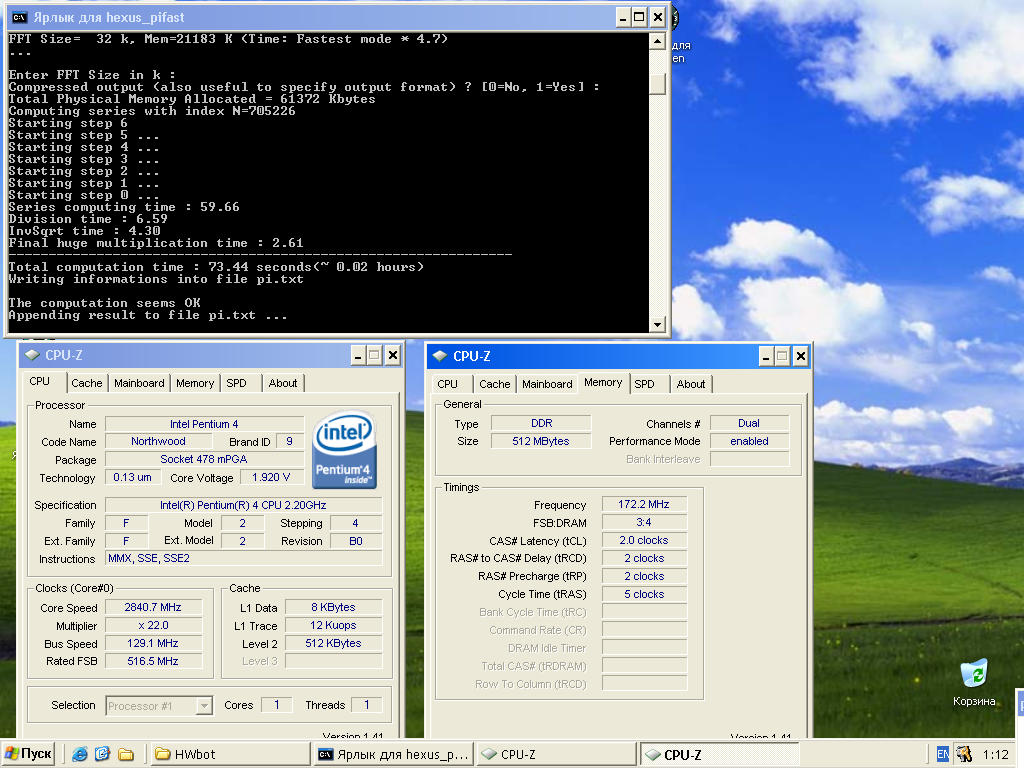Open the Processor #1 selection dropdown

pos(204,705)
